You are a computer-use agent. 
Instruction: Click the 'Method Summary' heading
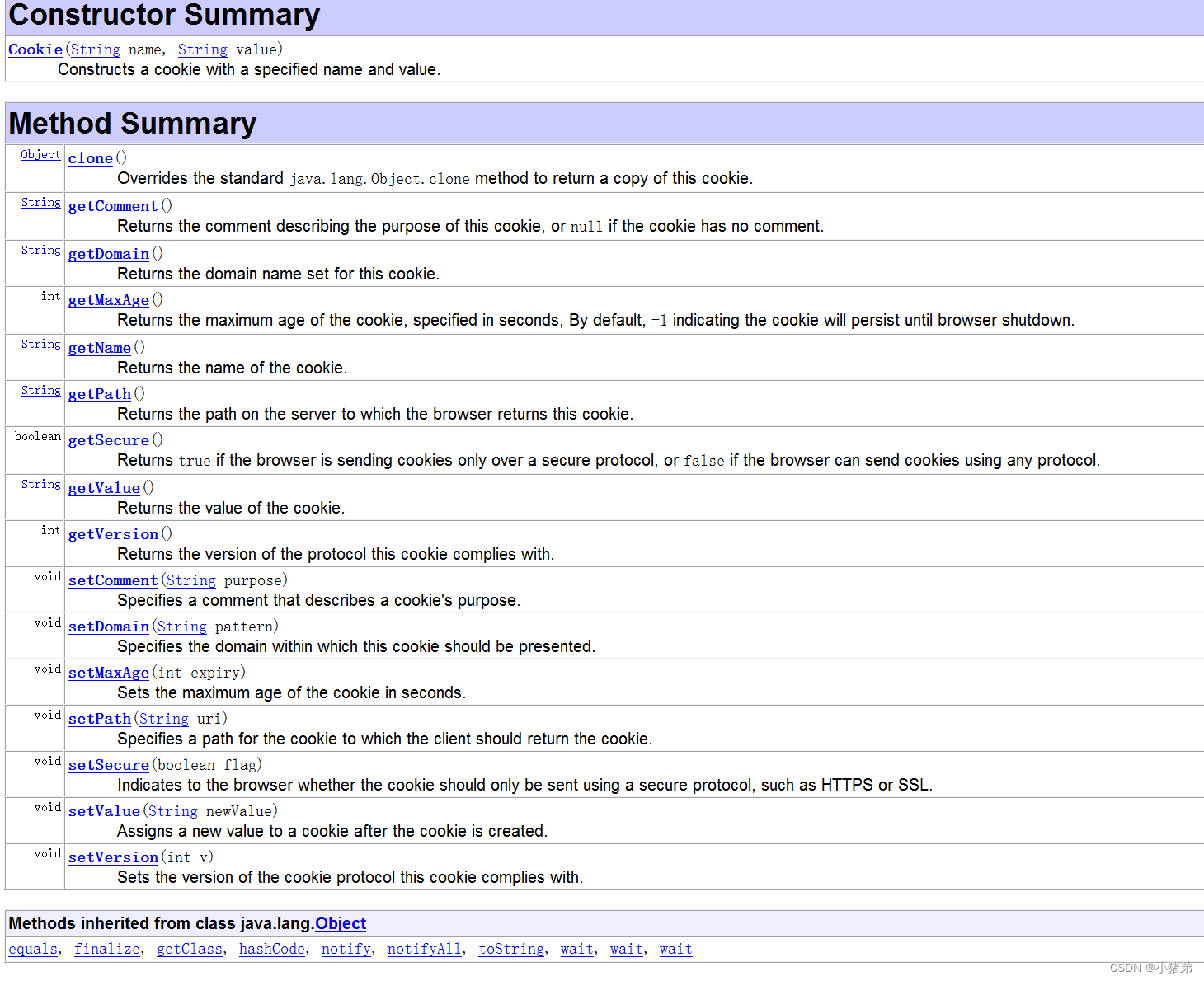coord(133,124)
